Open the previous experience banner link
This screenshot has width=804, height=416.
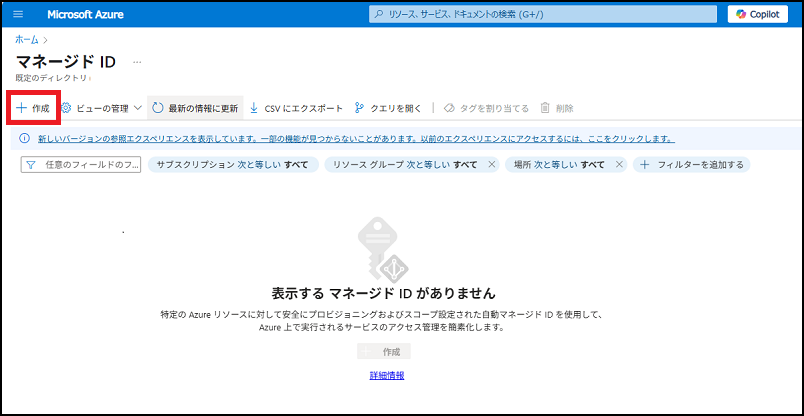(x=356, y=139)
